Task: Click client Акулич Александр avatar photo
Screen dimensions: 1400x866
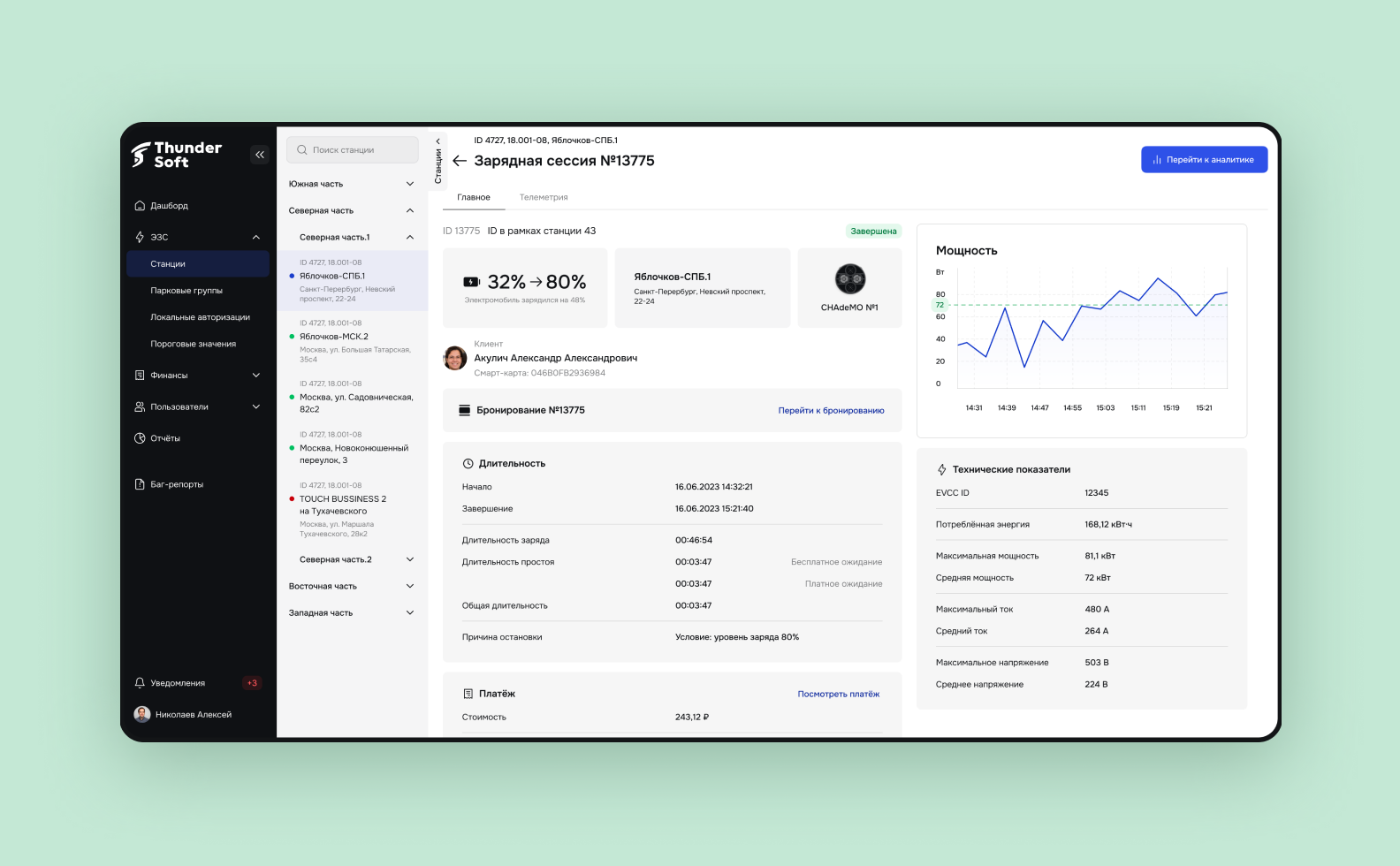Action: 454,358
